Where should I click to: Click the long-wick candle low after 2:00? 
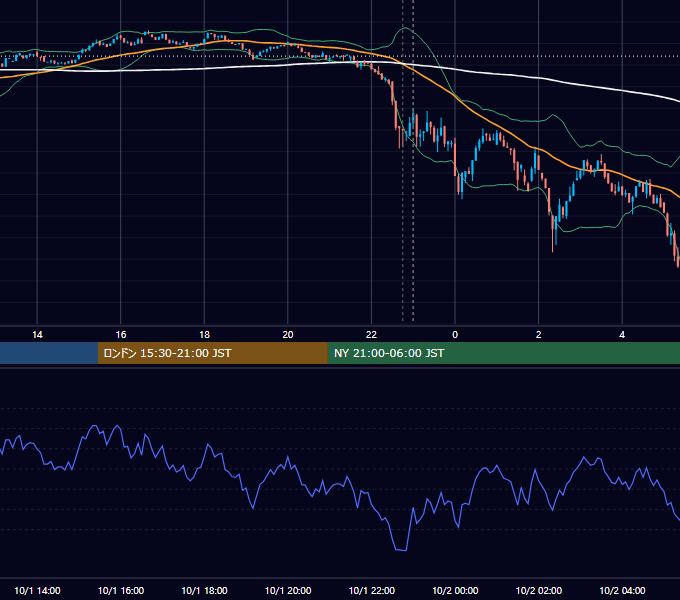[x=552, y=249]
